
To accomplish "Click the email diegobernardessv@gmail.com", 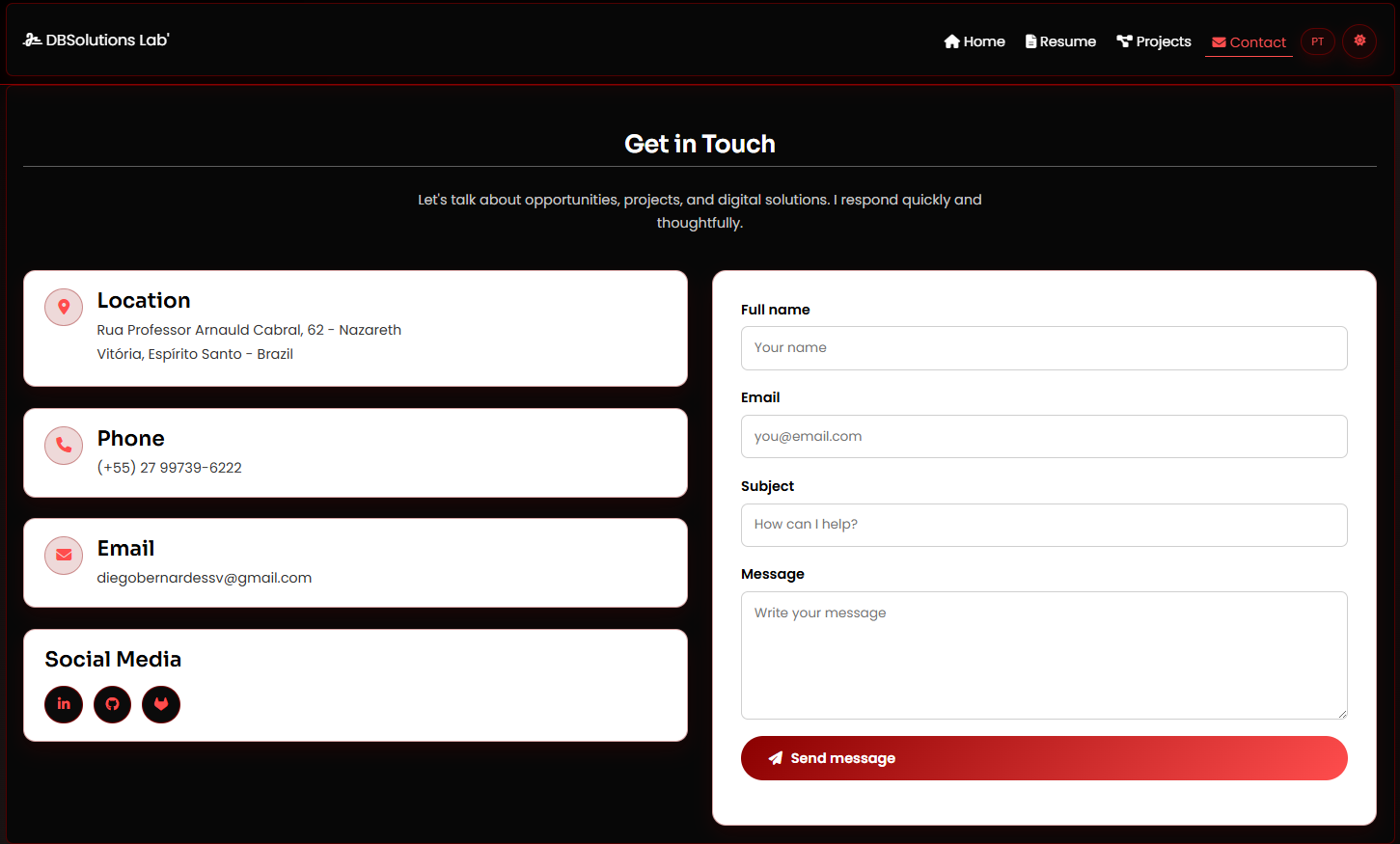I will pyautogui.click(x=204, y=577).
